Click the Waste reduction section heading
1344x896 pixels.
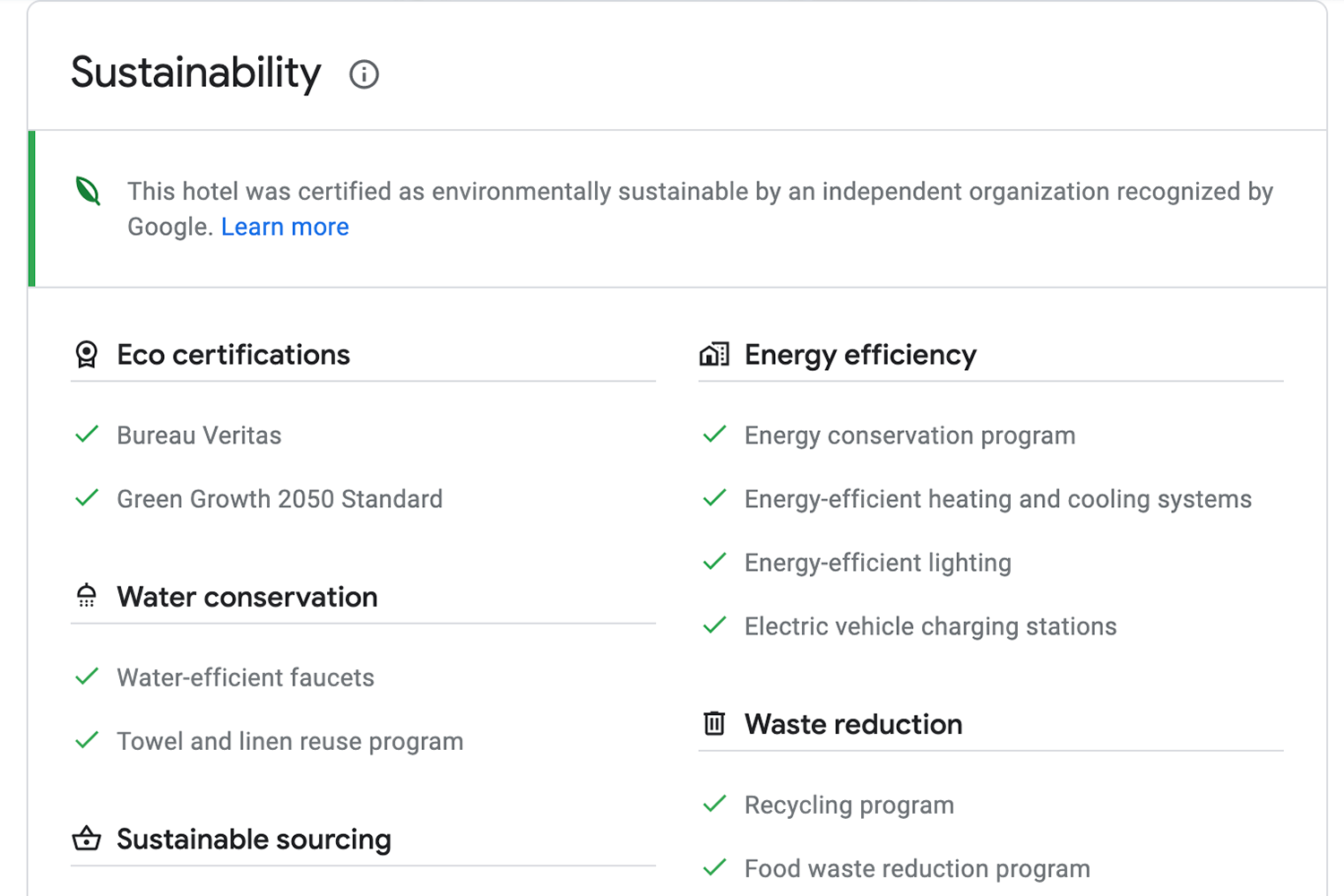853,724
